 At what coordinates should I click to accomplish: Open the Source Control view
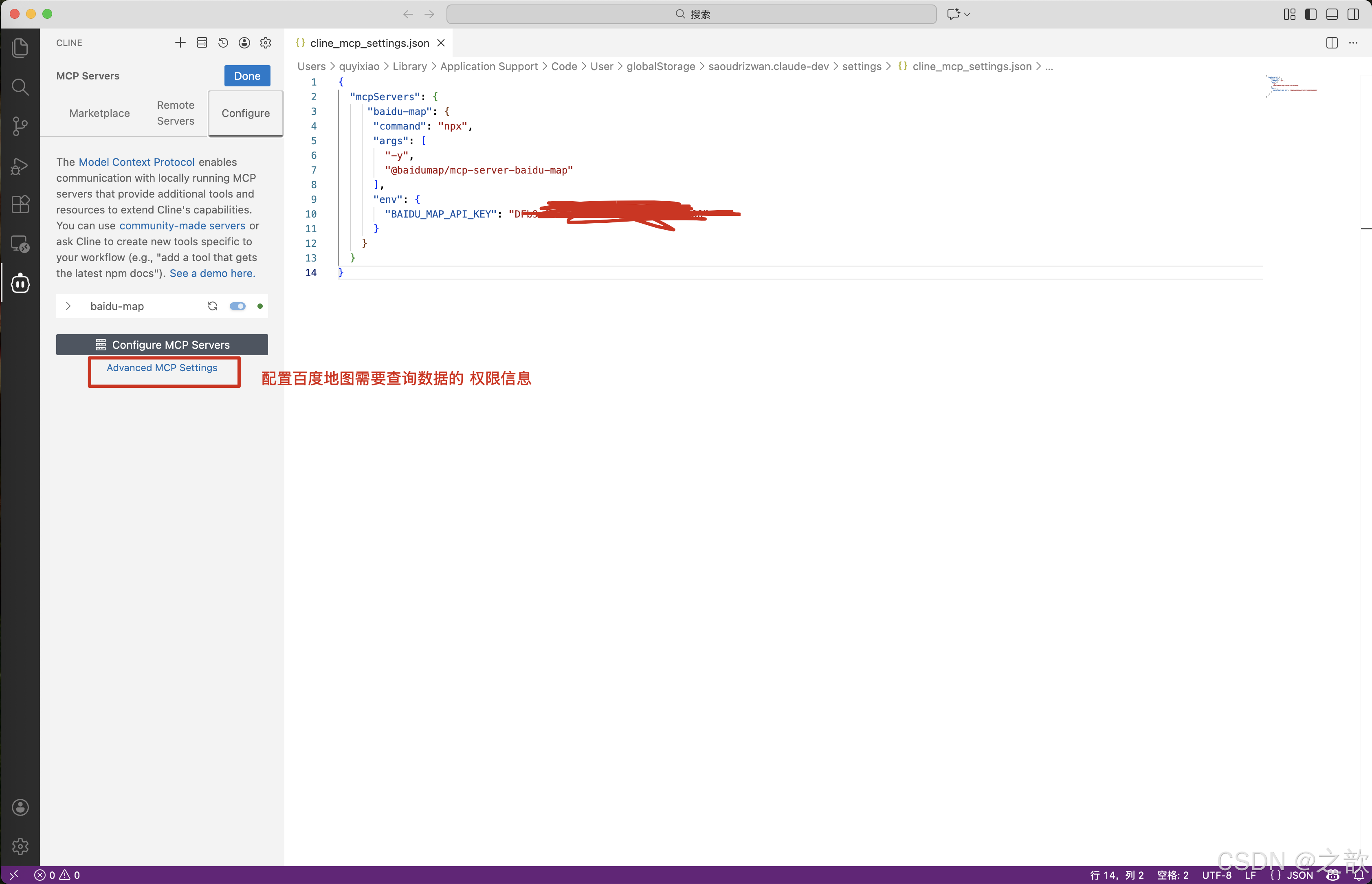(x=20, y=126)
